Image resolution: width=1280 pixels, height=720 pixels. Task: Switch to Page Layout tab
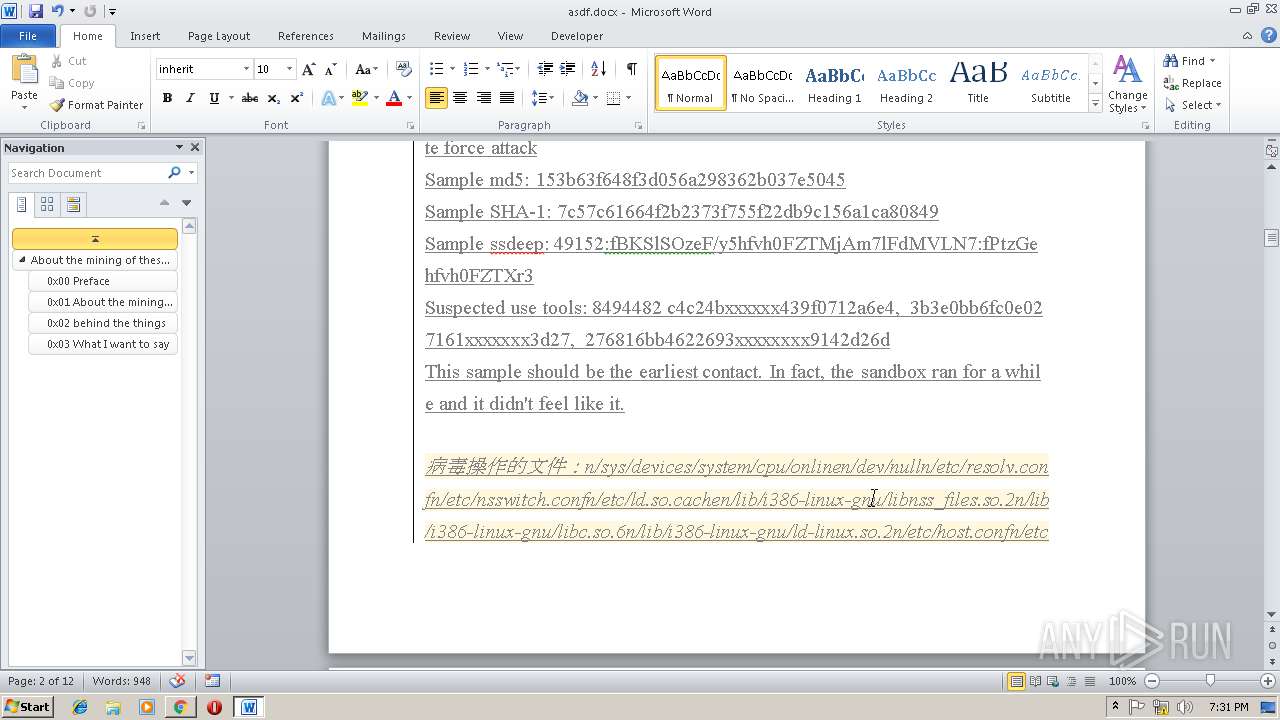219,36
